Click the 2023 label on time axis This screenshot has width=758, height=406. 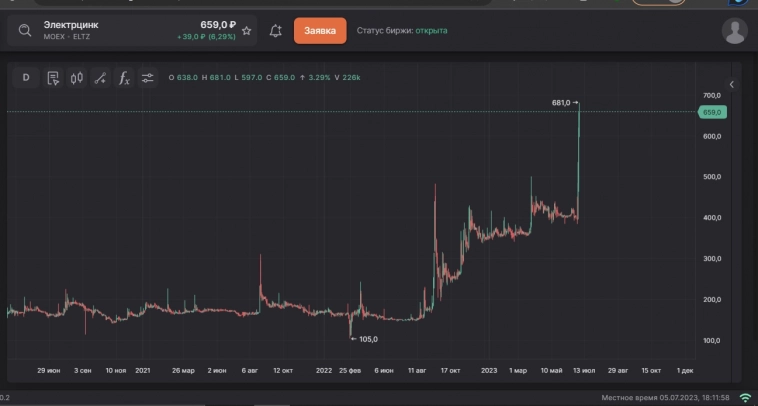(x=488, y=370)
